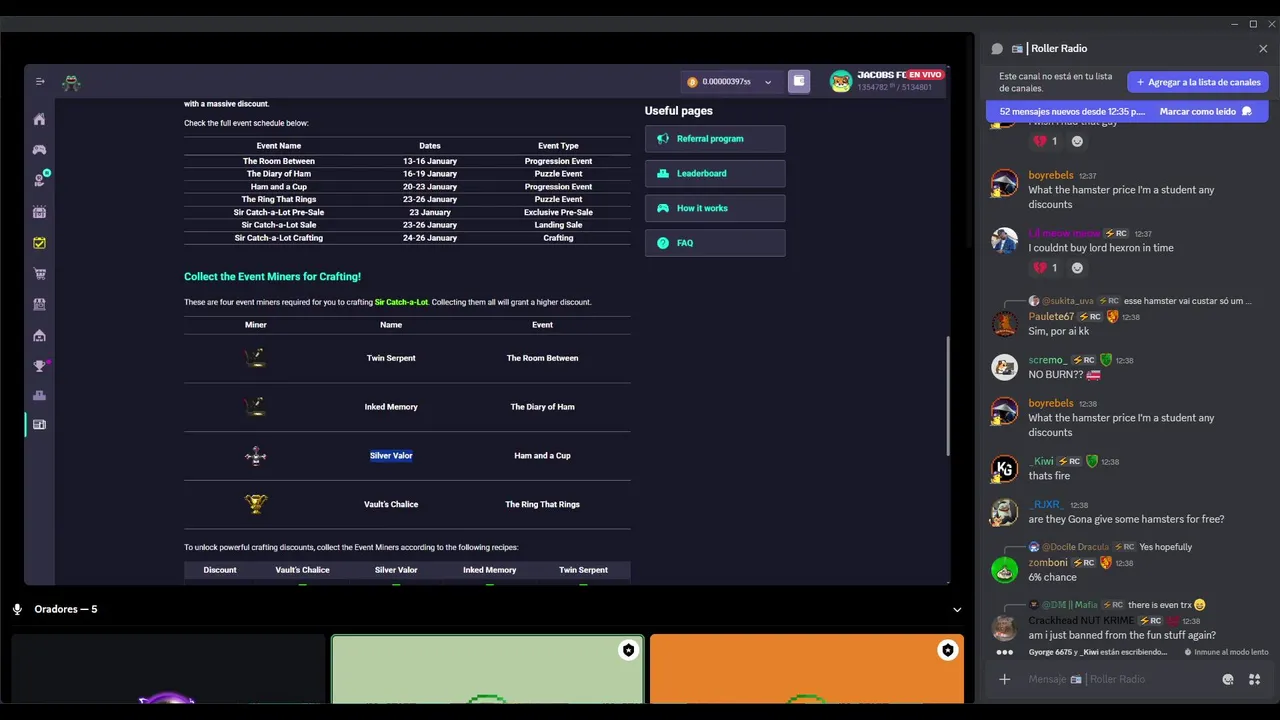Open How it works link
This screenshot has width=1280, height=720.
715,208
